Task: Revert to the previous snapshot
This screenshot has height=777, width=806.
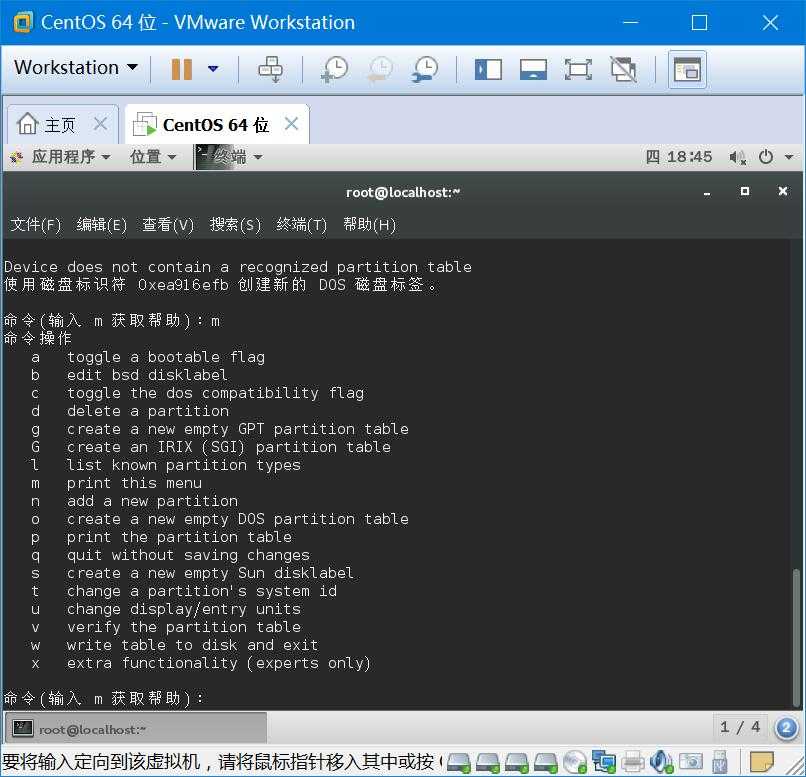Action: tap(380, 69)
